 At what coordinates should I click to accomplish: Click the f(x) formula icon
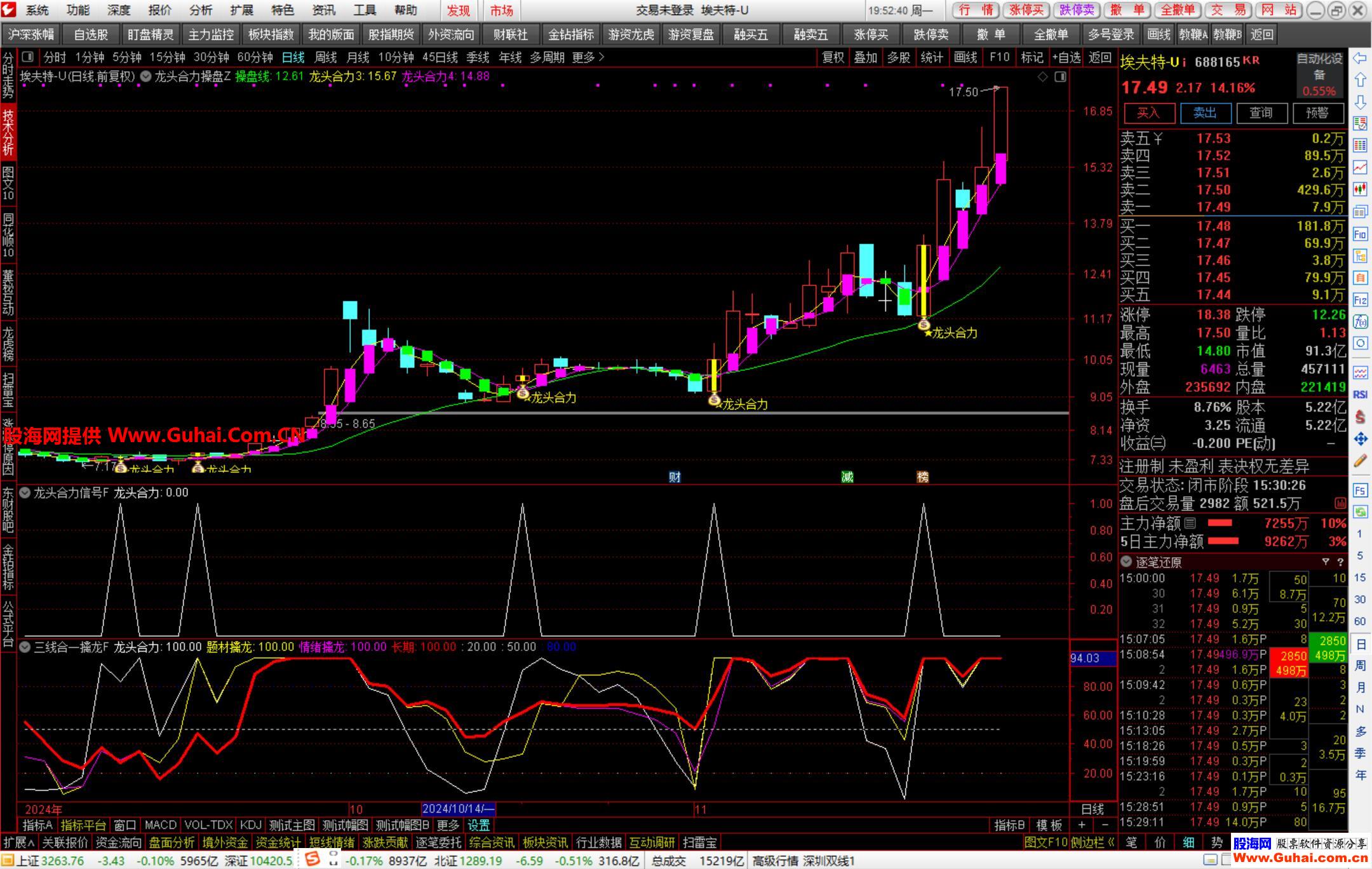pyautogui.click(x=1360, y=322)
